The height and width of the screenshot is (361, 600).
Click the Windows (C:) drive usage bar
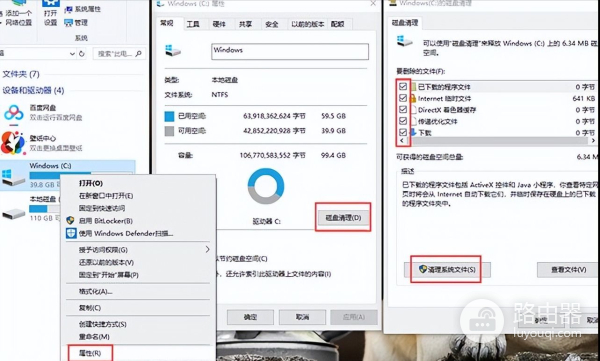point(82,175)
